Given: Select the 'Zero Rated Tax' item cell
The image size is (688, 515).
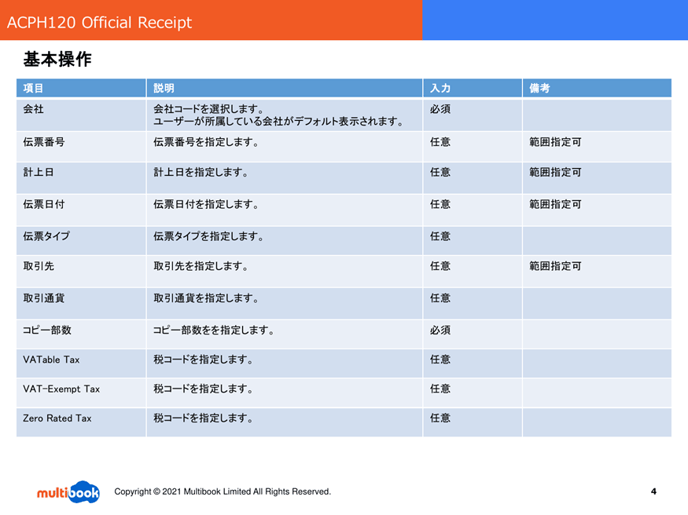Looking at the screenshot, I should (x=81, y=422).
